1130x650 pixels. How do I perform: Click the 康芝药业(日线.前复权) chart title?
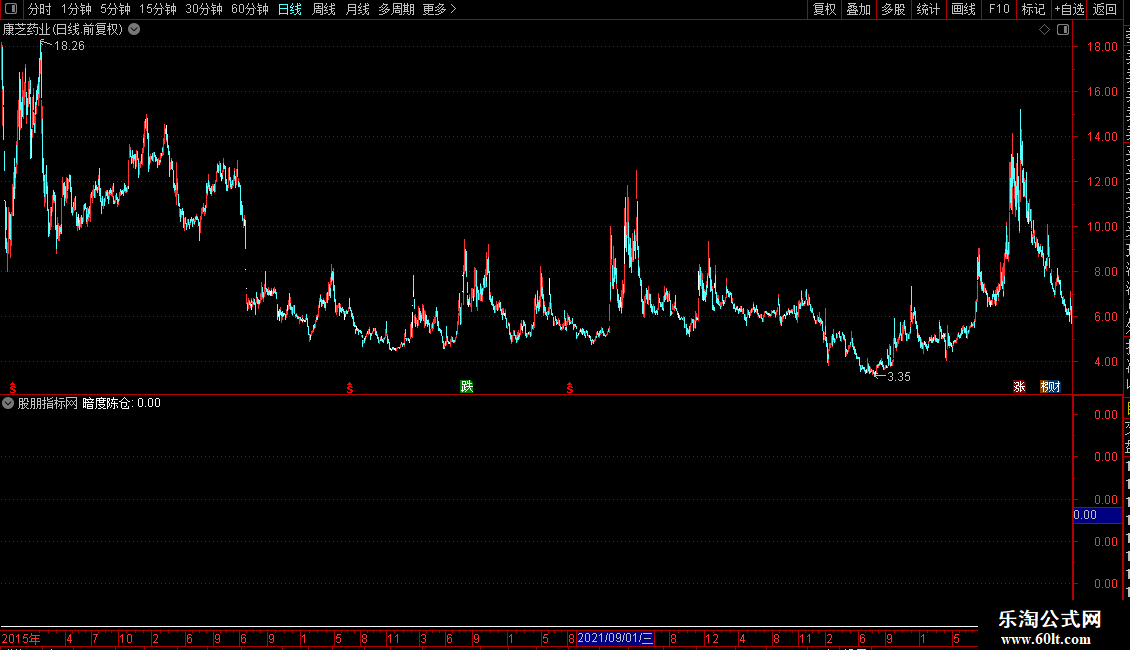coord(63,30)
